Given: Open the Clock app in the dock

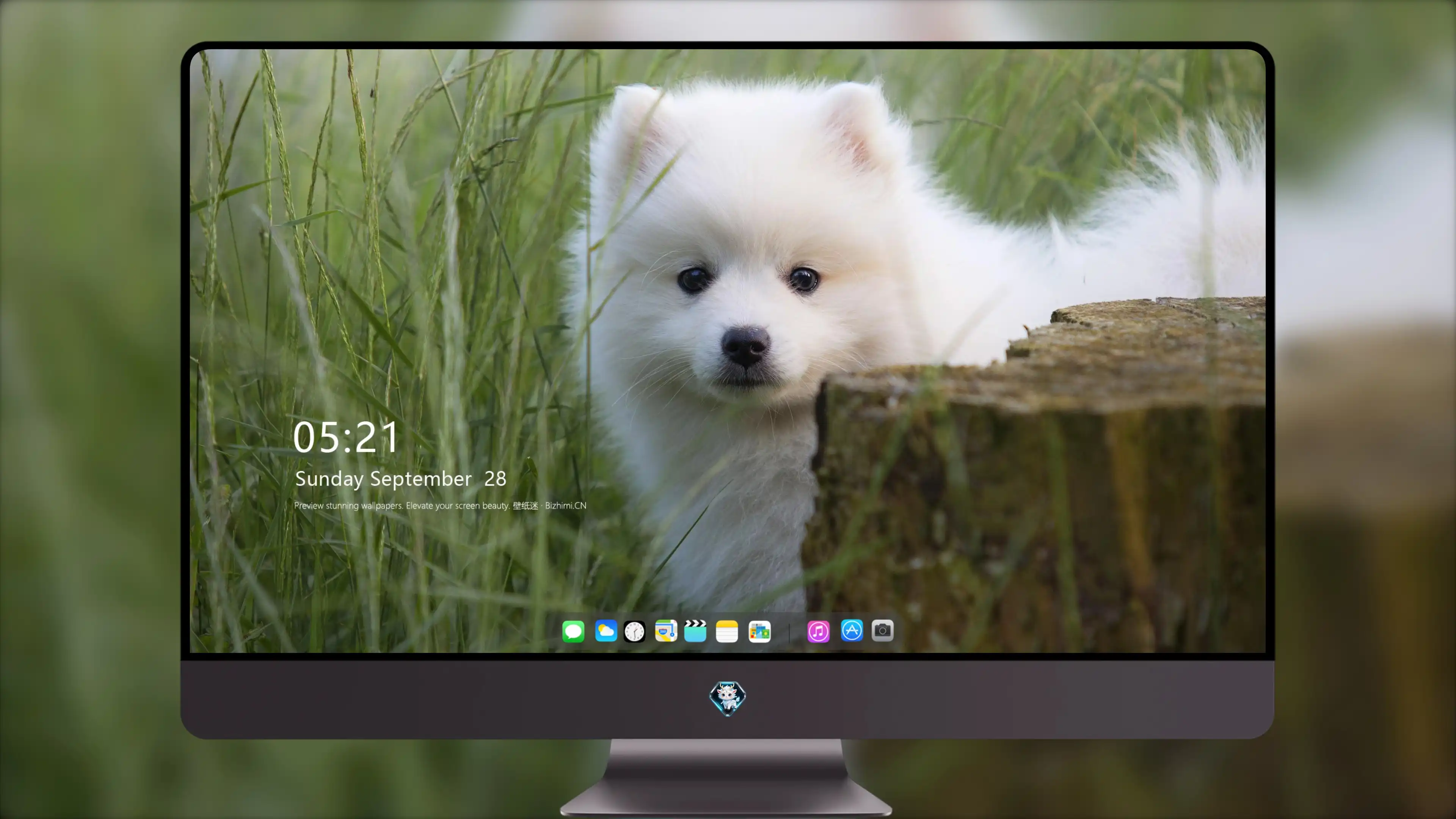Looking at the screenshot, I should click(634, 631).
